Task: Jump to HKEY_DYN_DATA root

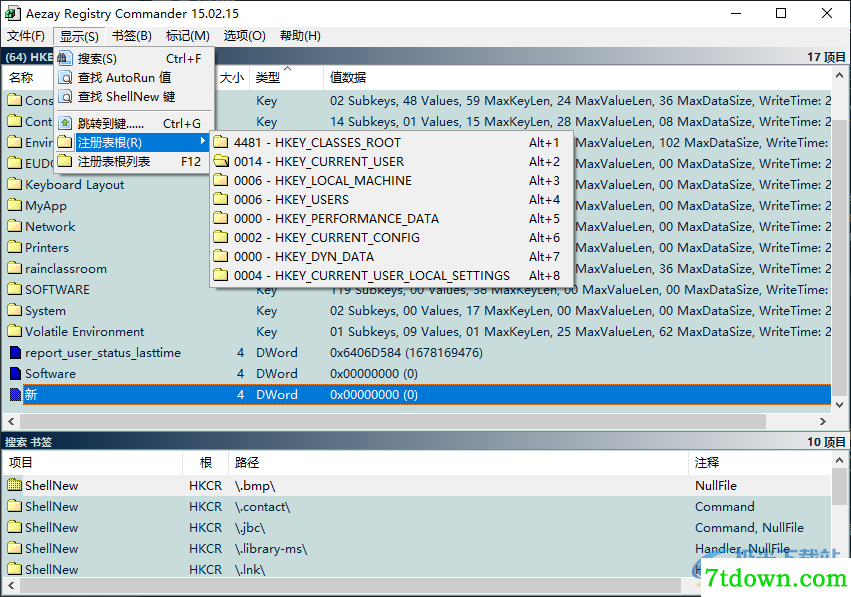Action: point(391,257)
